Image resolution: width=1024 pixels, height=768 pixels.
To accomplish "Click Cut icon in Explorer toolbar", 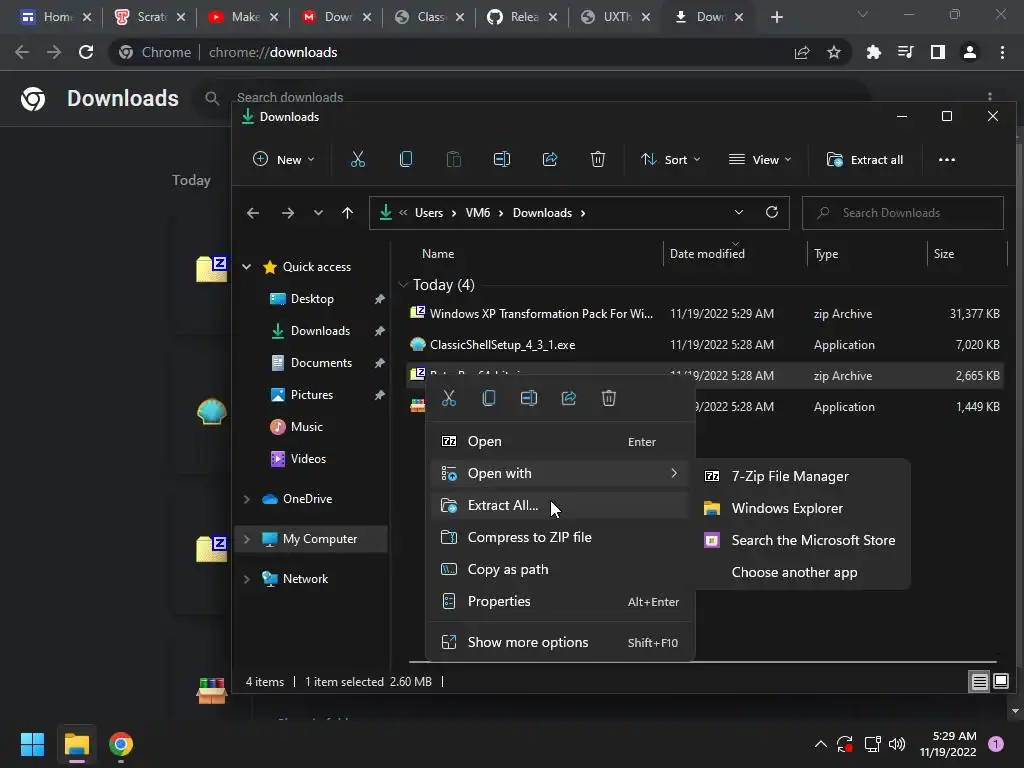I will pyautogui.click(x=358, y=159).
